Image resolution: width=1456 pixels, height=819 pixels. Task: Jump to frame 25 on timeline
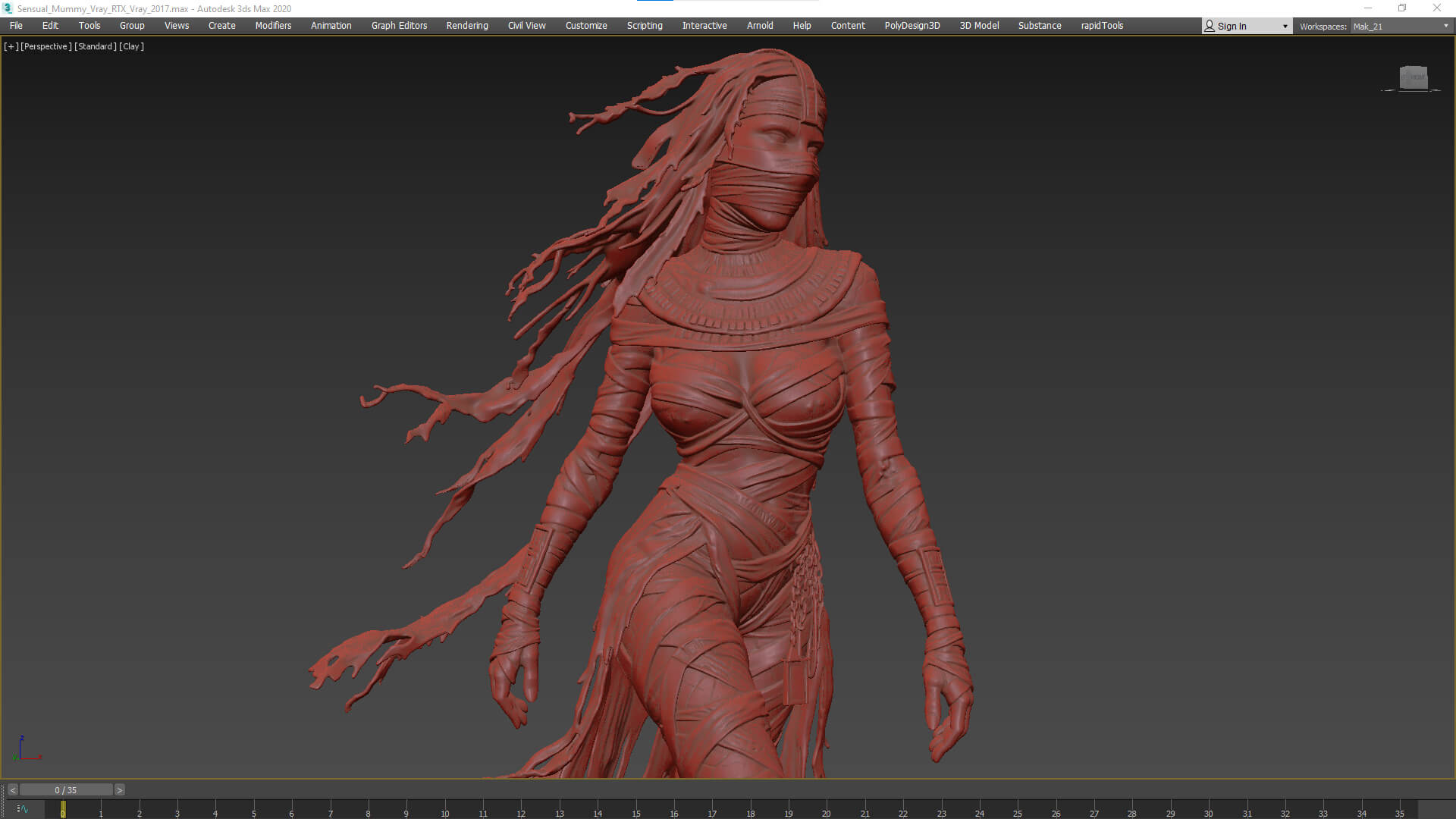click(1018, 814)
